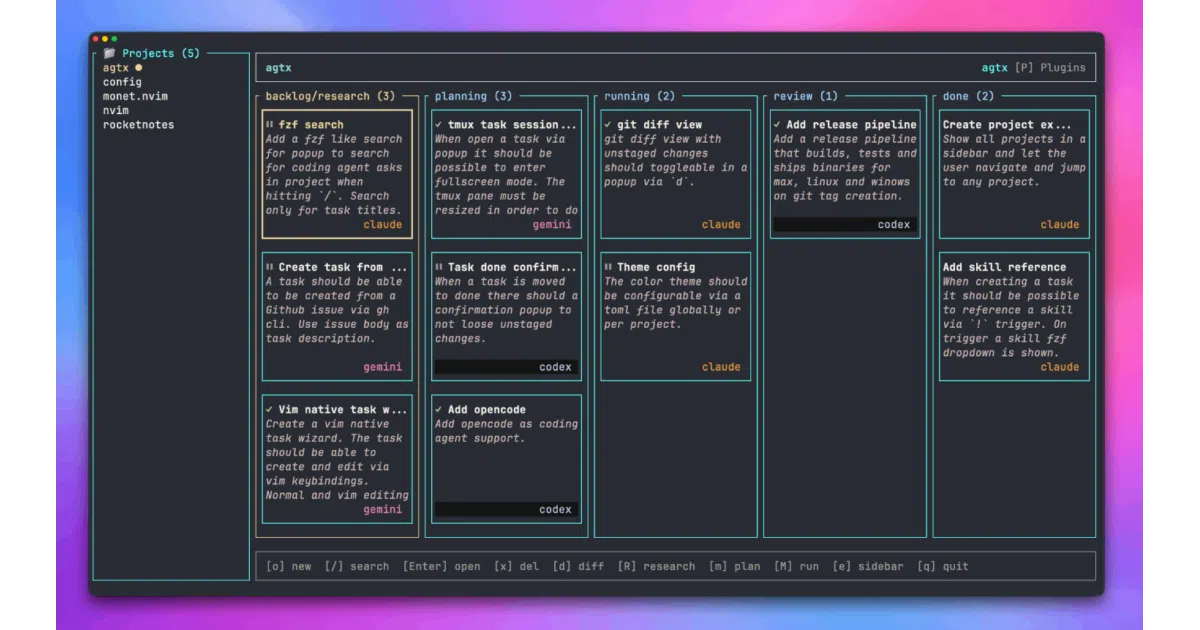Click claude agent label on fzf search
This screenshot has width=1200, height=630.
point(382,225)
